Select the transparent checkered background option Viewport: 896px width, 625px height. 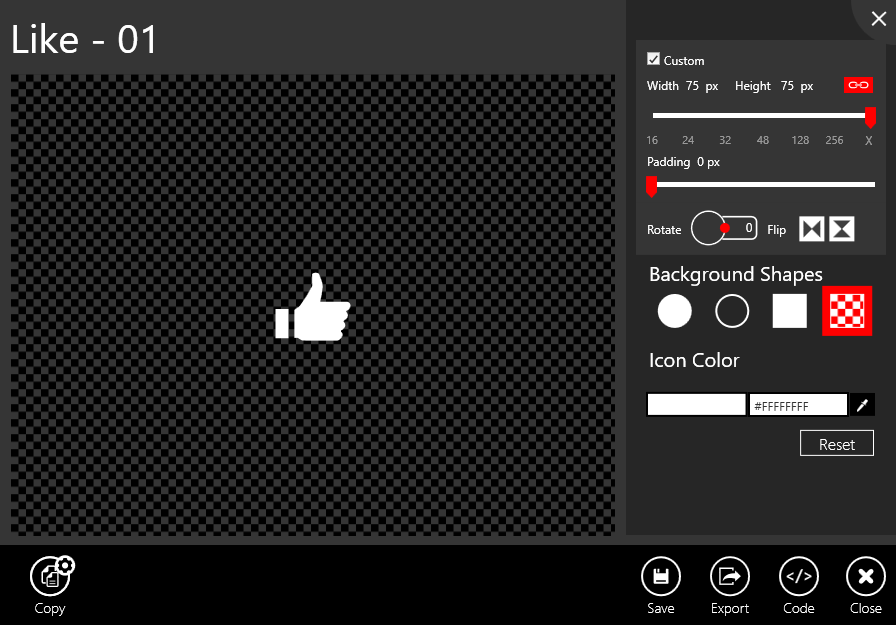click(x=847, y=311)
